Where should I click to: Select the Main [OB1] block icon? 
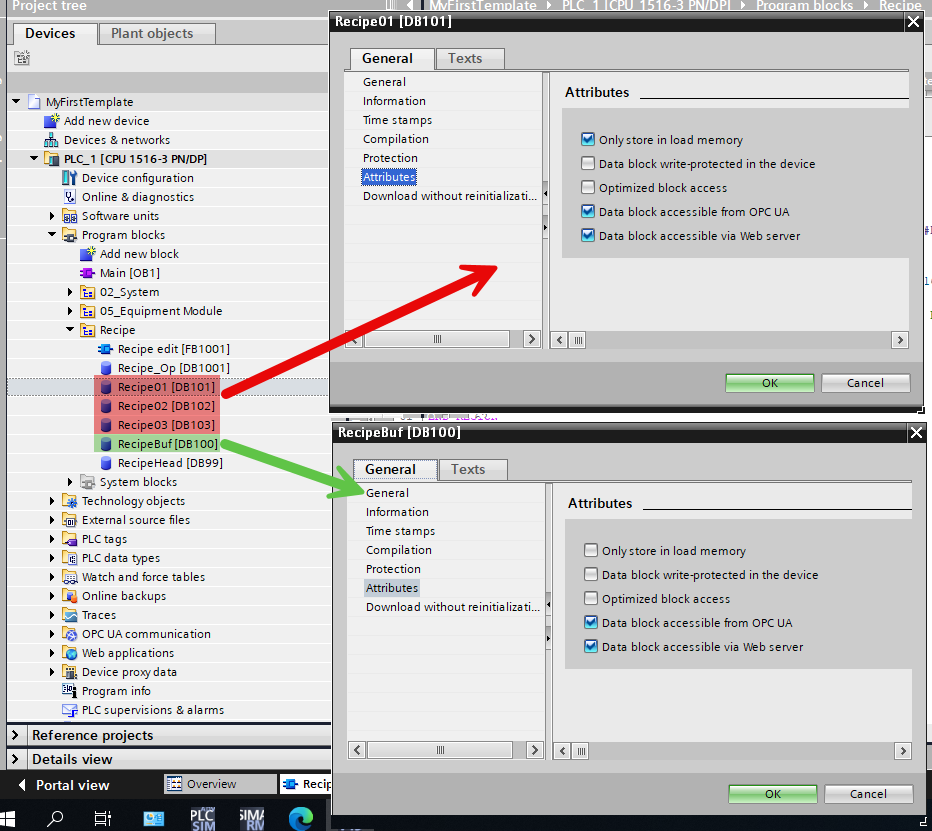(87, 273)
